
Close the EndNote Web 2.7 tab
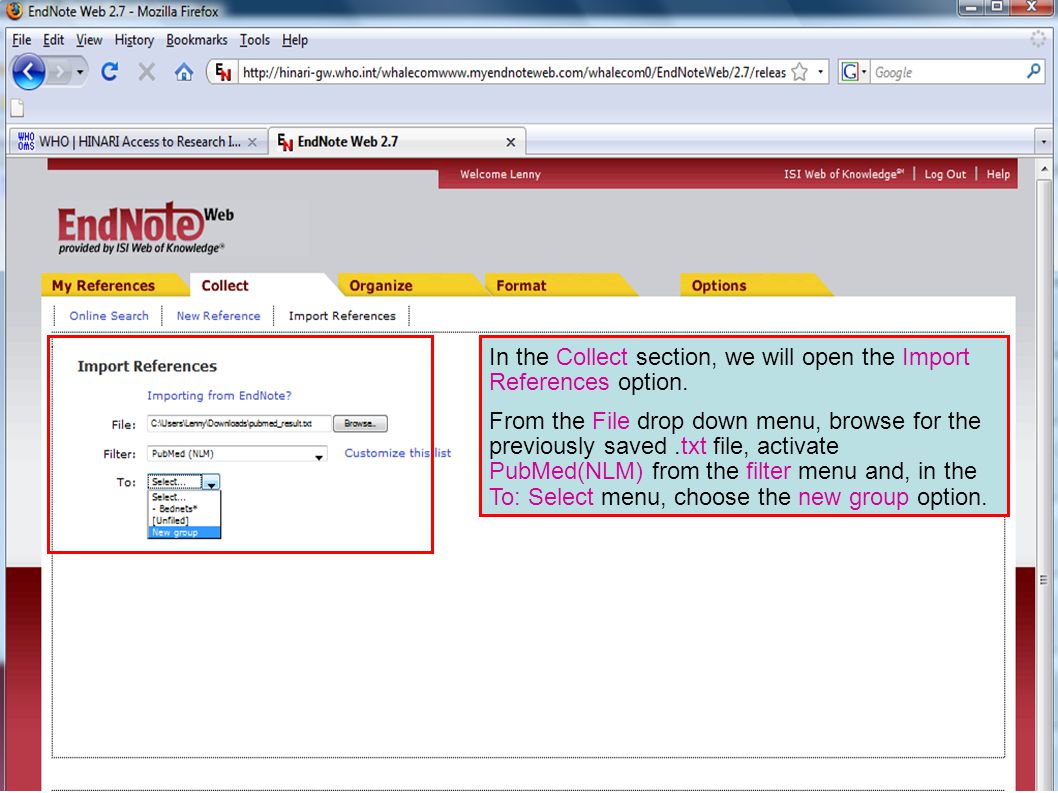[x=511, y=142]
